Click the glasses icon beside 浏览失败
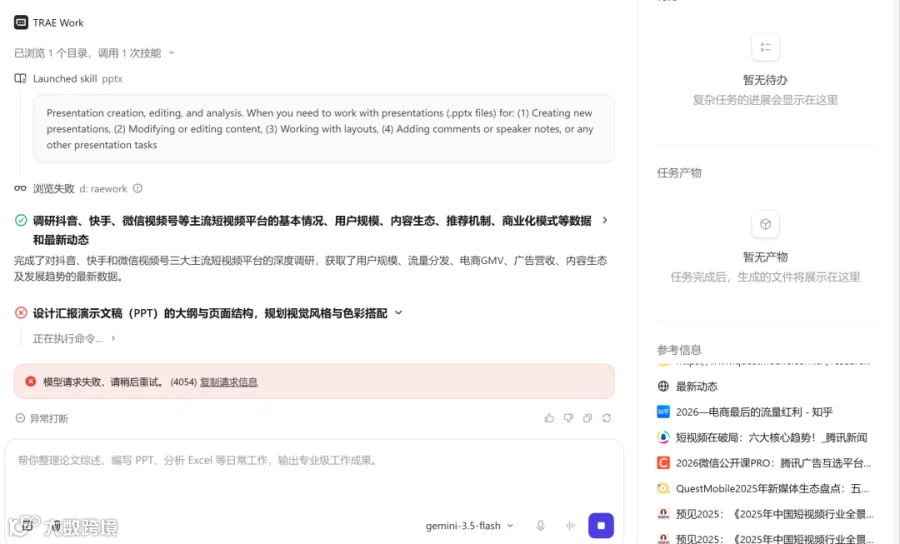Screen dimensions: 900x544 click(x=21, y=188)
